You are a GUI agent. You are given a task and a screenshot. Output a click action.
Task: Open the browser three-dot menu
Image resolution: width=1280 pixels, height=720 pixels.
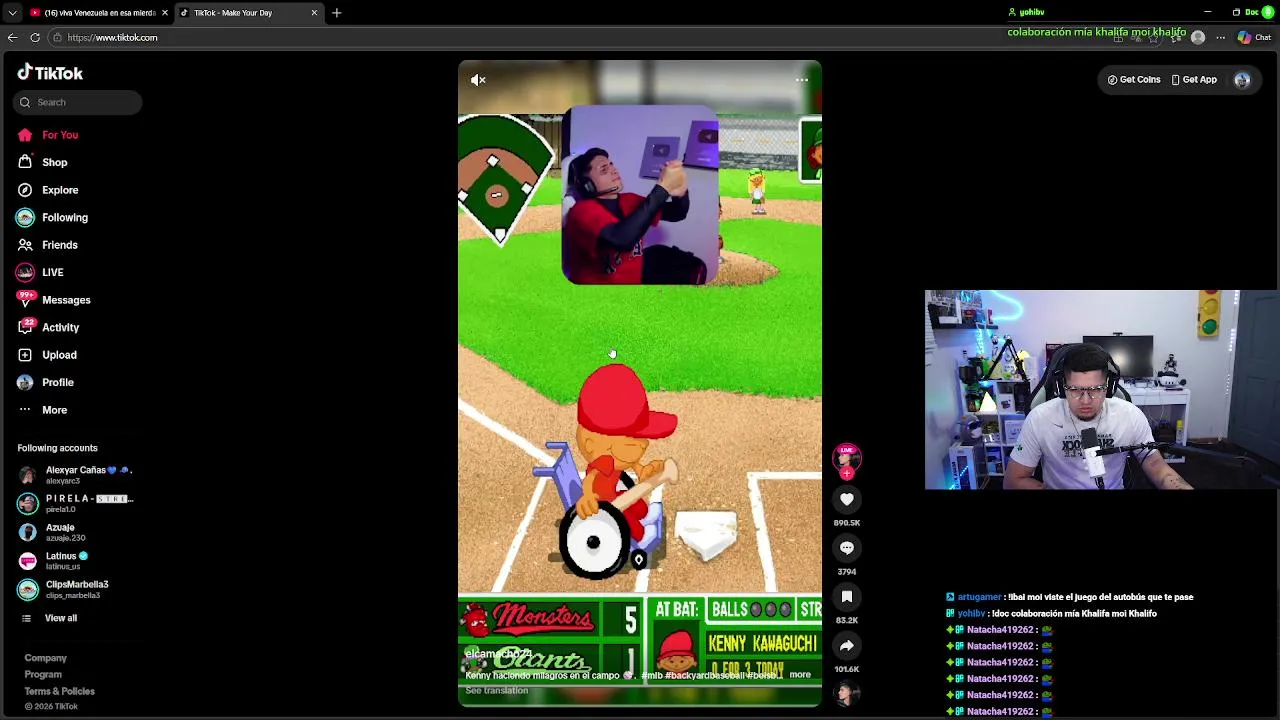[x=1220, y=38]
